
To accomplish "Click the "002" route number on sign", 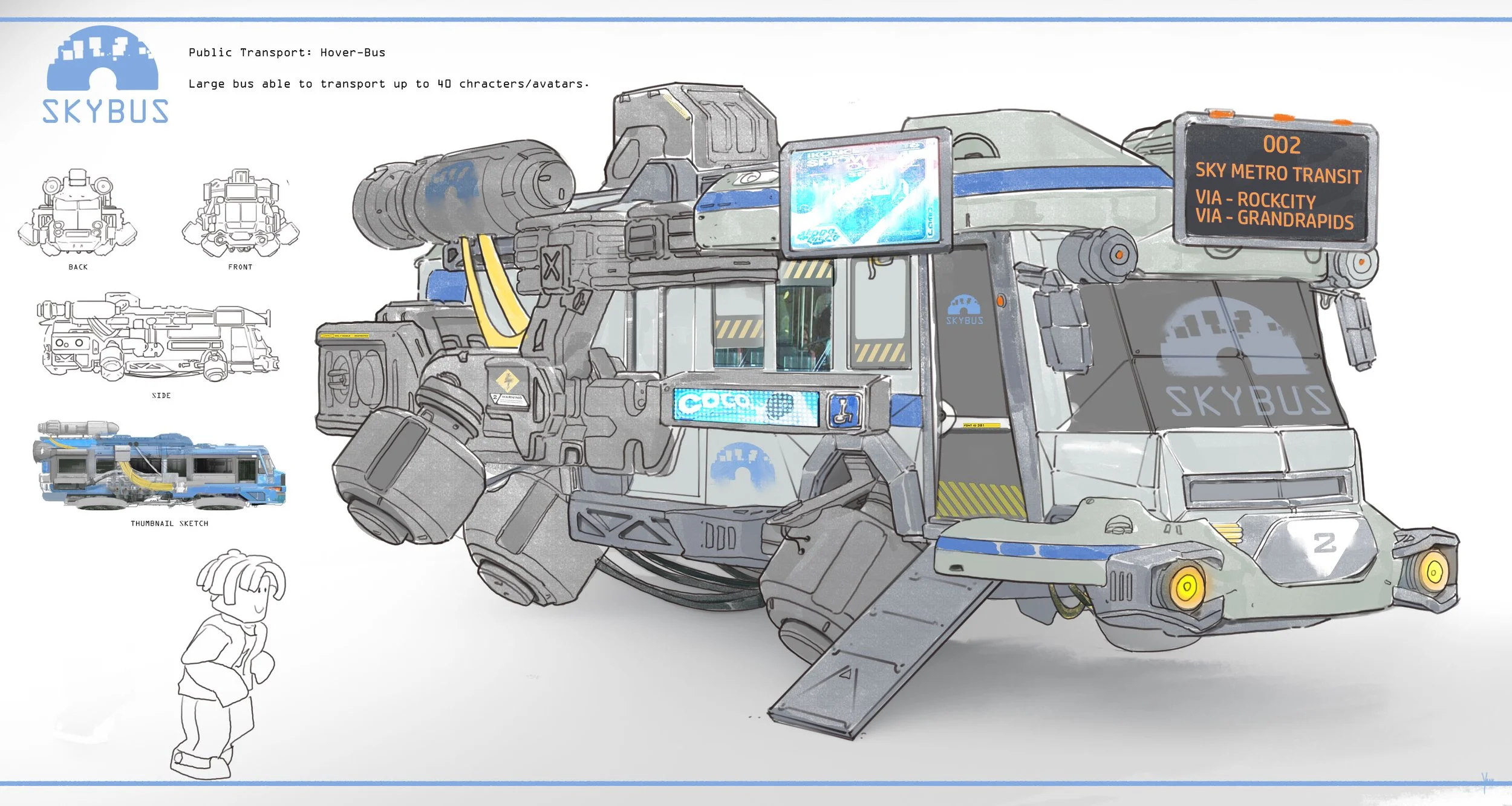I will click(1281, 145).
